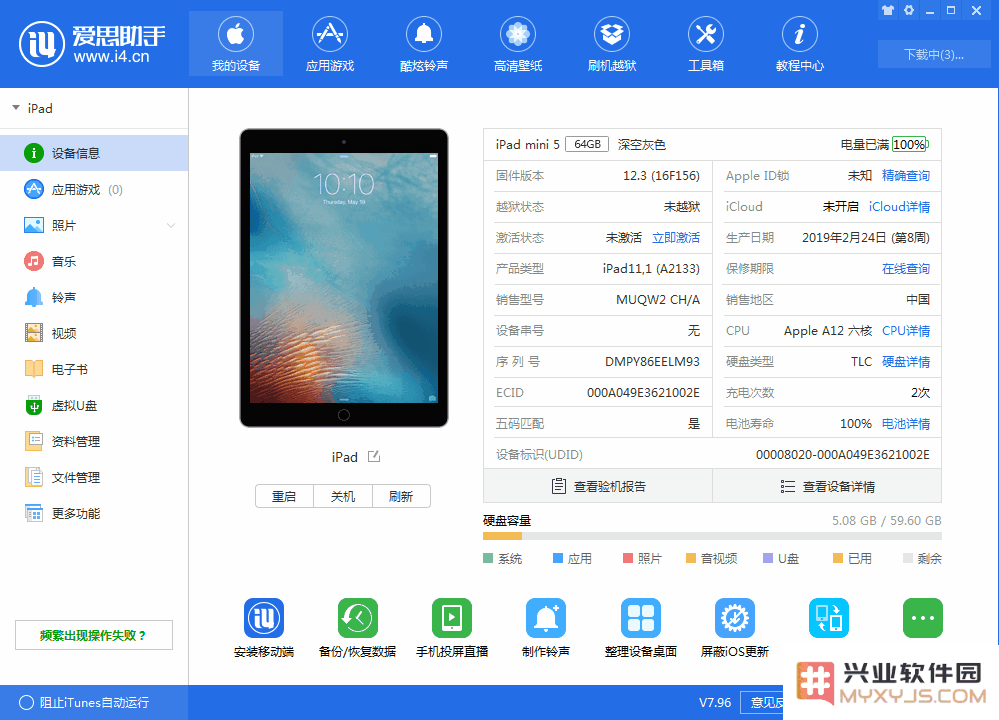Open 硬盘详情 link
The width and height of the screenshot is (999, 720).
click(905, 362)
